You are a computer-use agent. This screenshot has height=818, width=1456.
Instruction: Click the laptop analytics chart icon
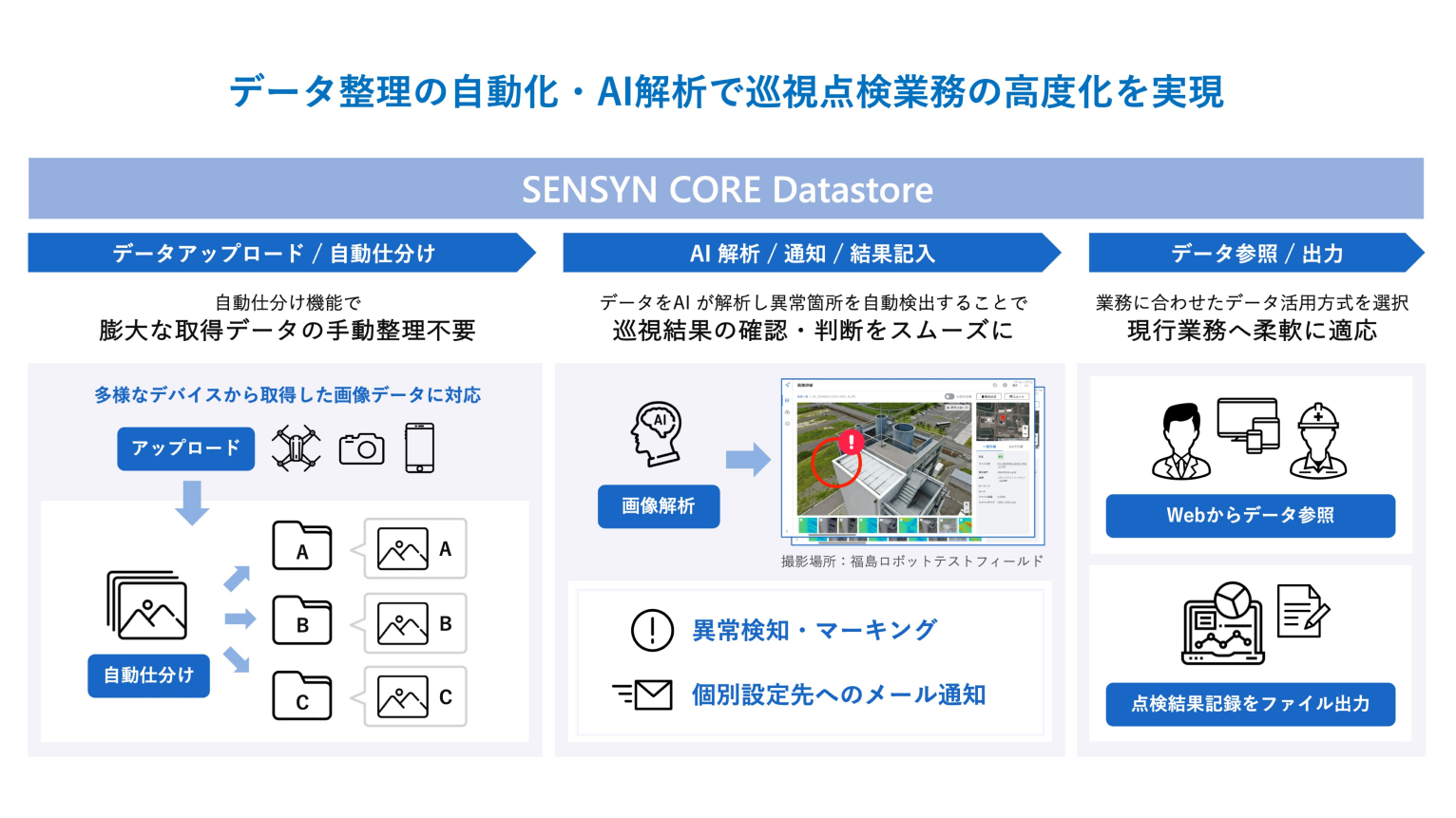tap(1223, 623)
